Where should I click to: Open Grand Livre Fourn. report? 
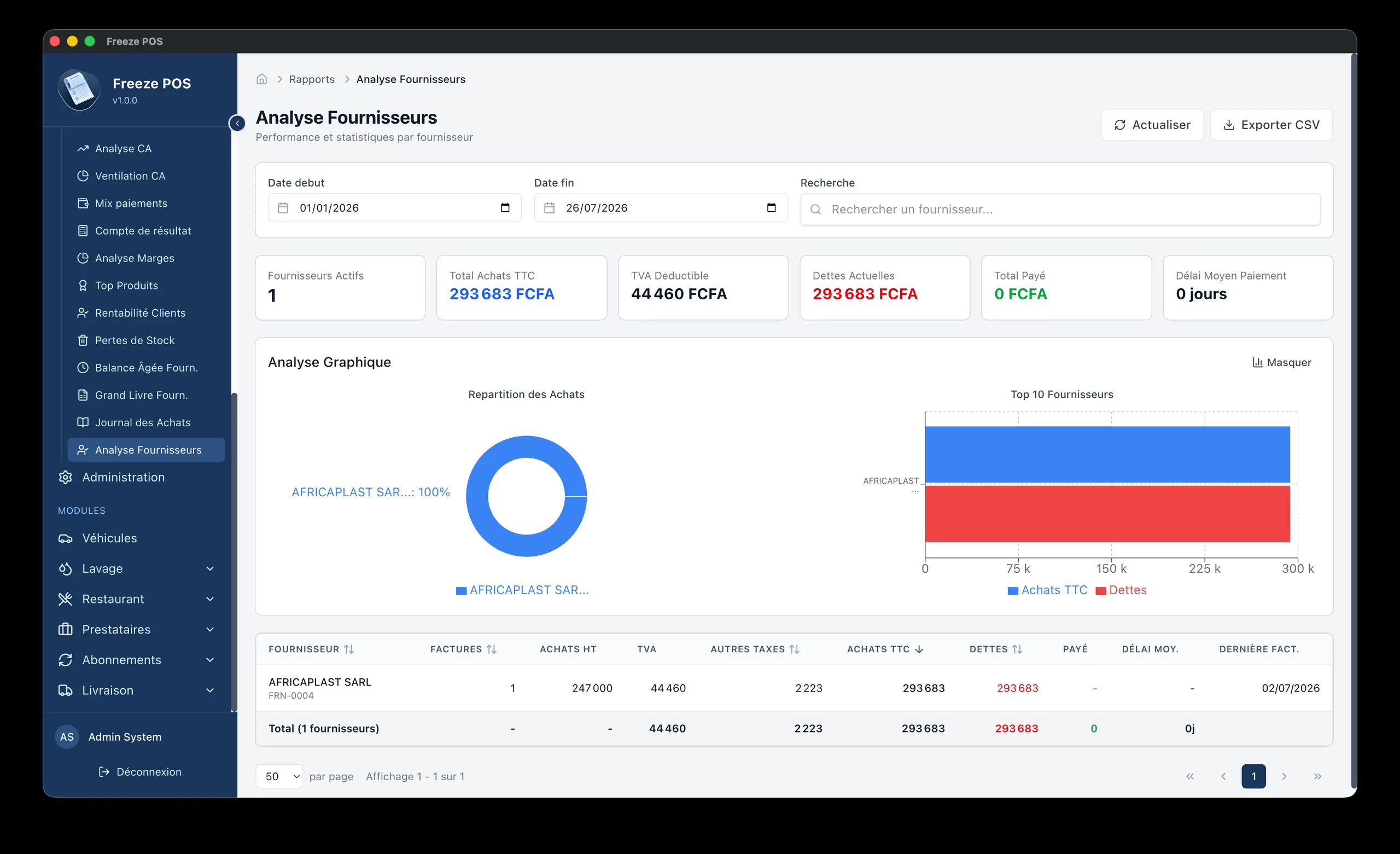pyautogui.click(x=147, y=395)
